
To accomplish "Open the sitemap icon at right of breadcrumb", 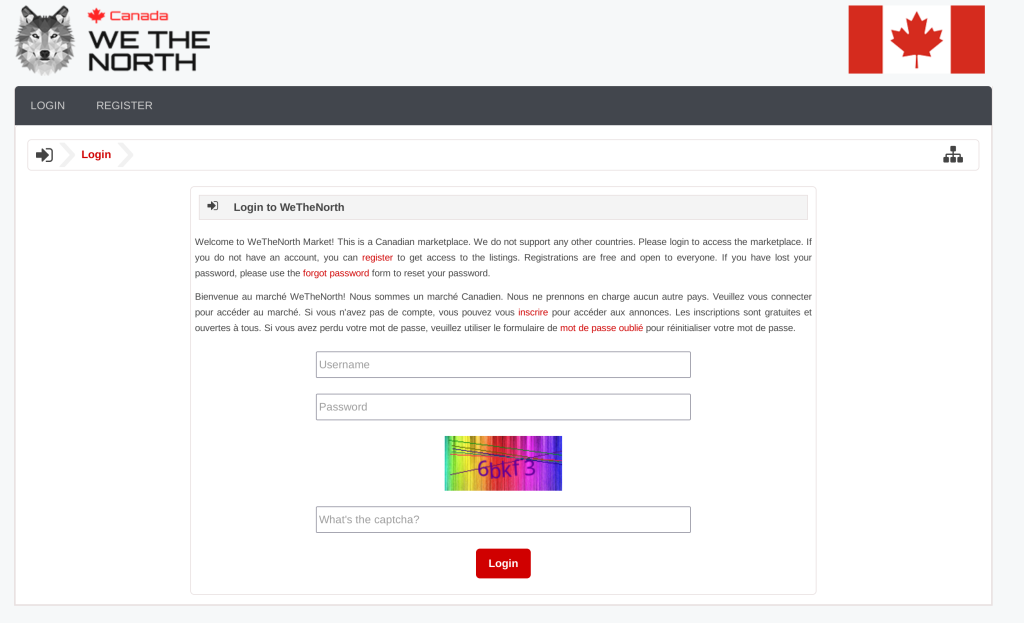I will pyautogui.click(x=952, y=155).
